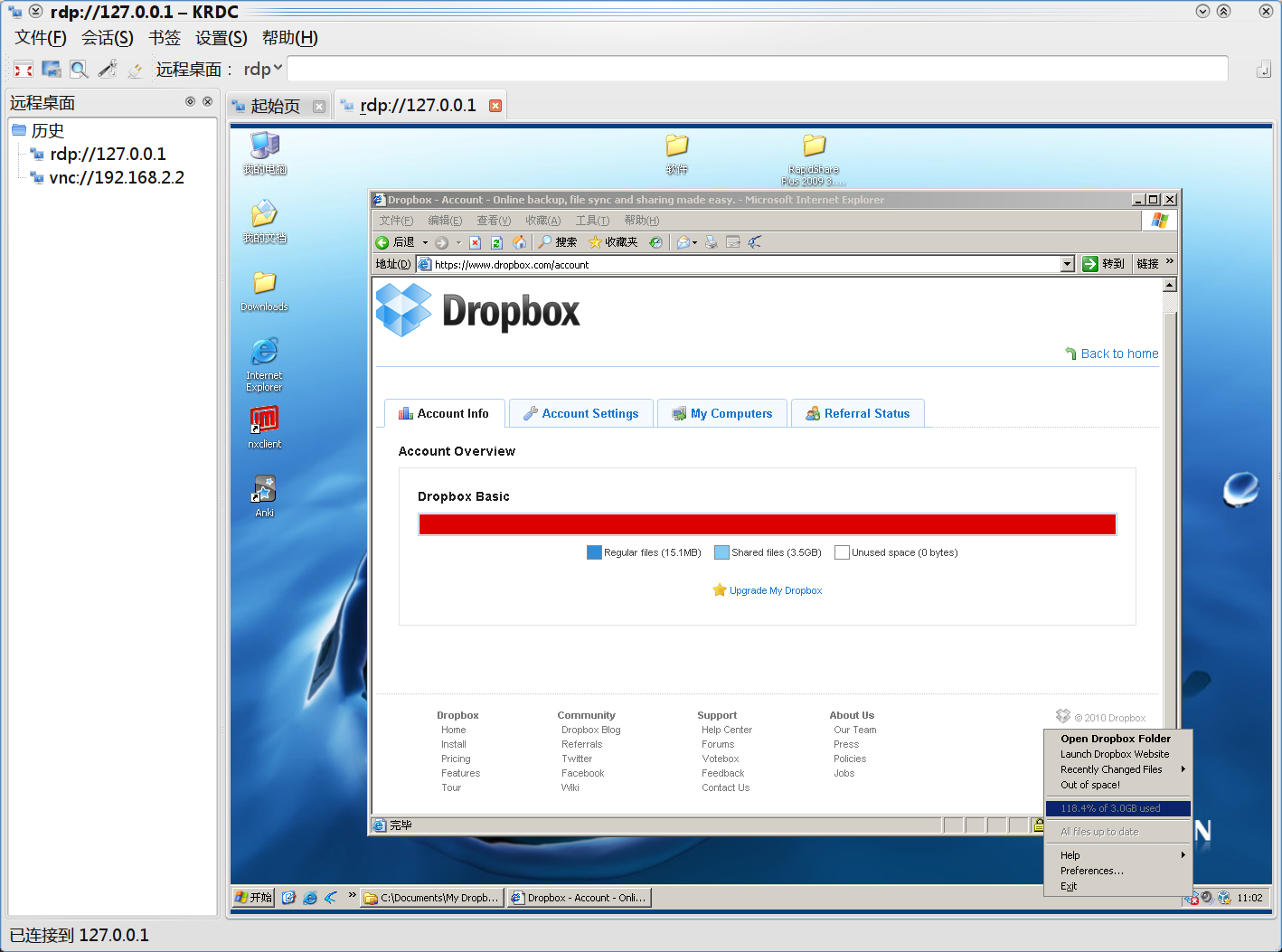This screenshot has width=1282, height=952.
Task: Click the 转到 go button
Action: [1104, 264]
